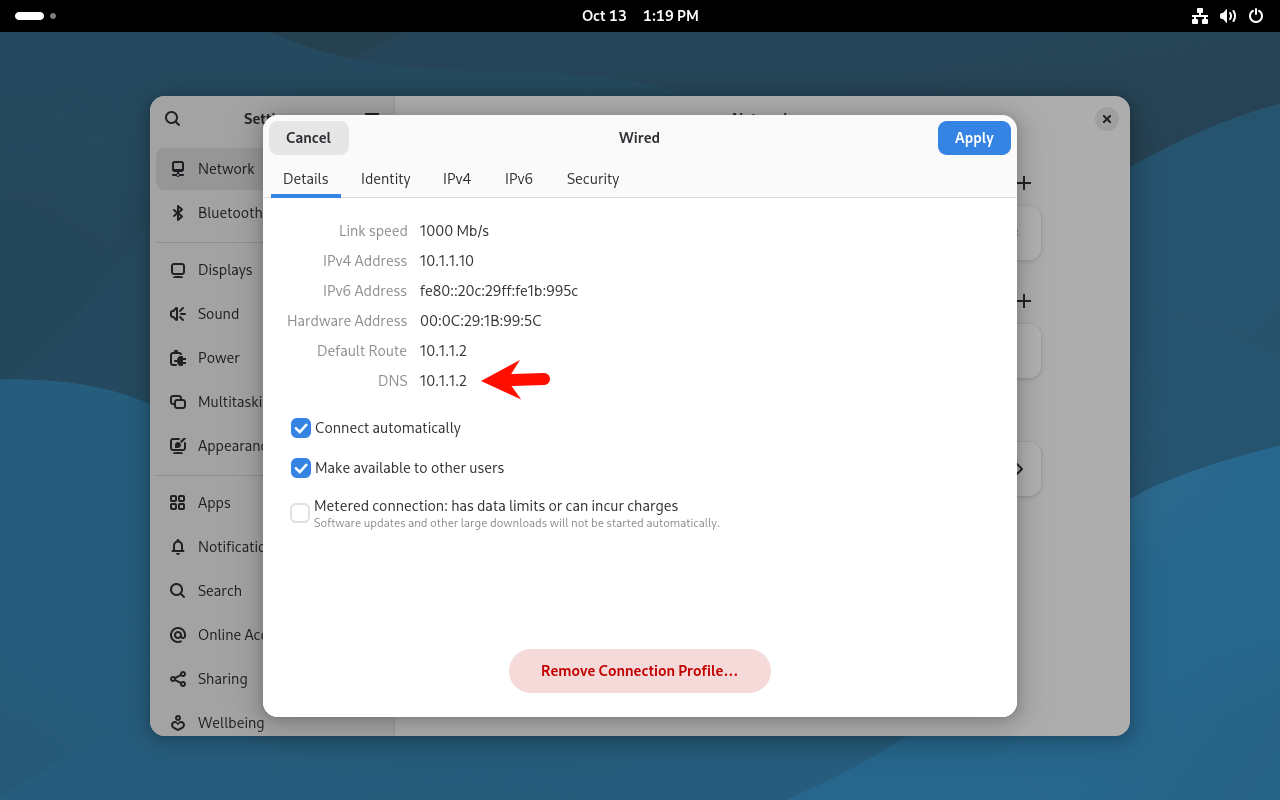Open Displays settings icon

pos(178,270)
